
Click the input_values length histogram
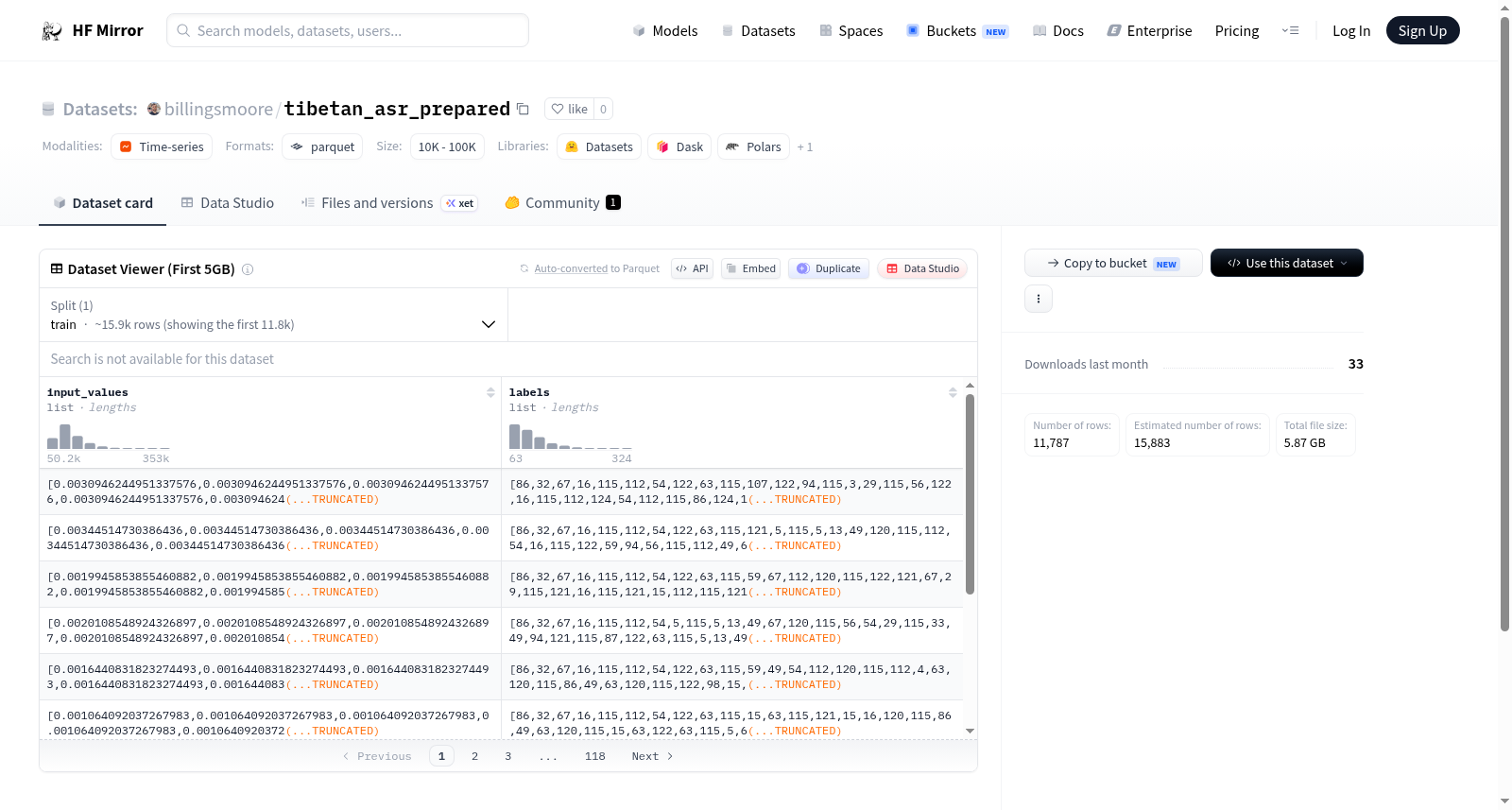tap(109, 437)
